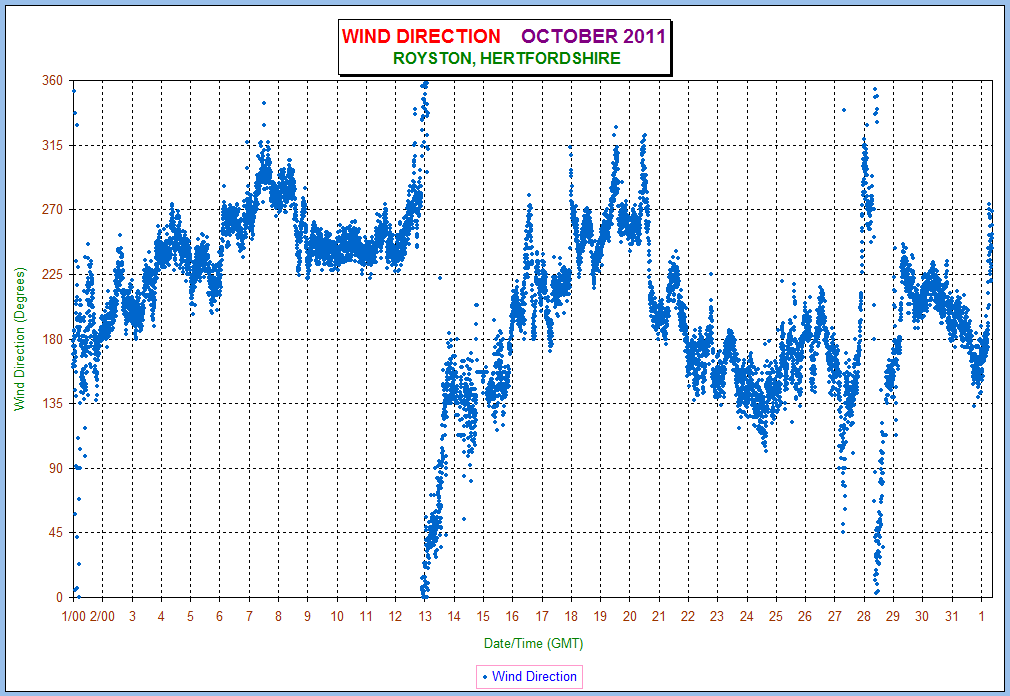The image size is (1010, 696).
Task: Click the 360 value on y-axis
Action: click(50, 81)
